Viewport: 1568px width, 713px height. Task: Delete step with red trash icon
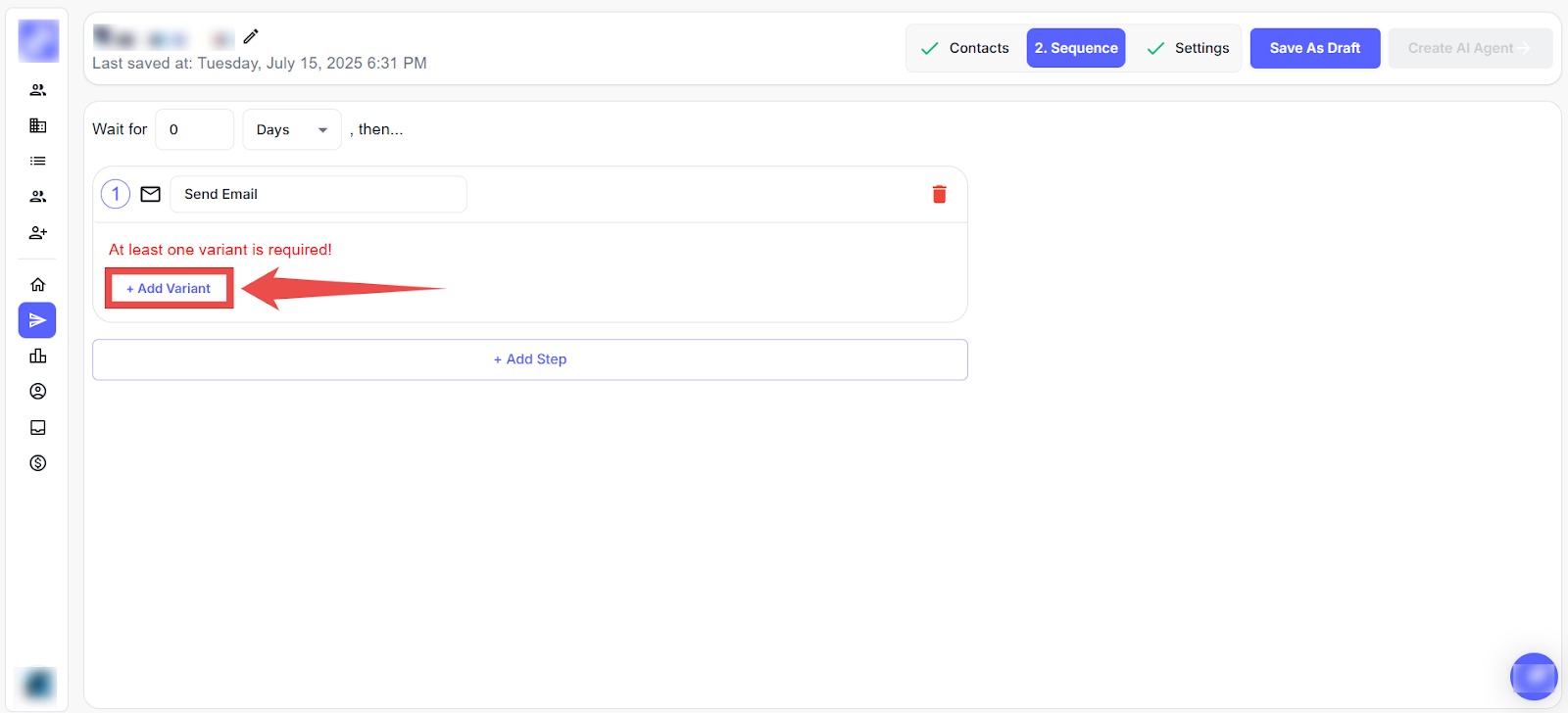point(939,194)
